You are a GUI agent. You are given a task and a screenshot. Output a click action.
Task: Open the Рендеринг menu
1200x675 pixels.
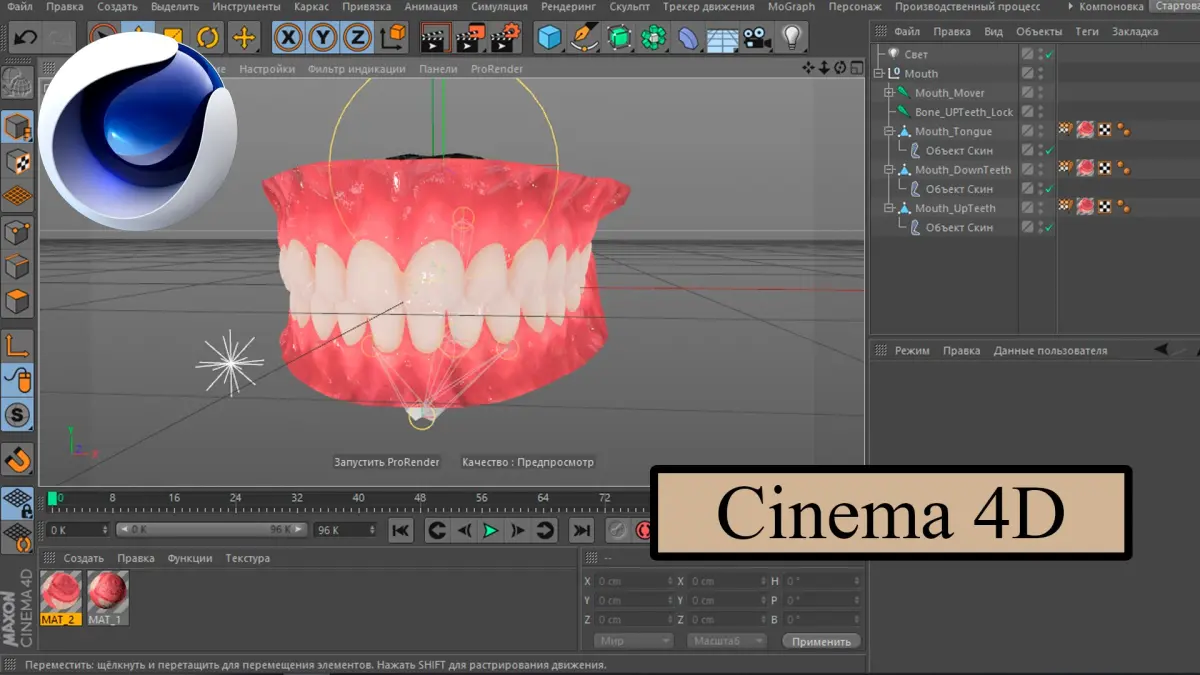point(567,7)
